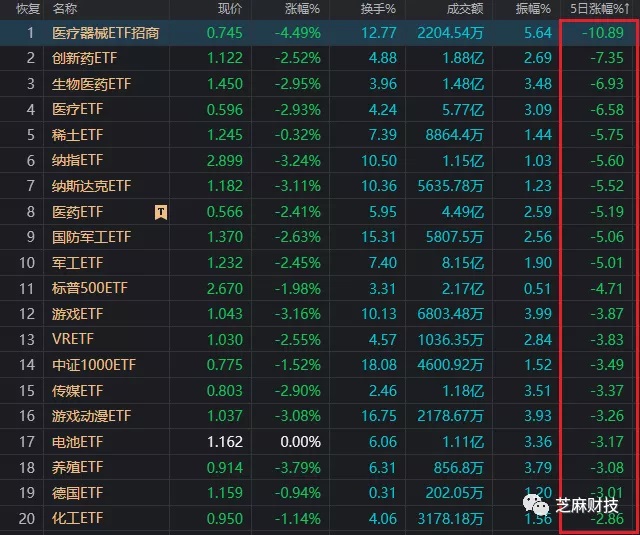Sort by 振幅% column header
This screenshot has height=535, width=640.
tap(533, 9)
